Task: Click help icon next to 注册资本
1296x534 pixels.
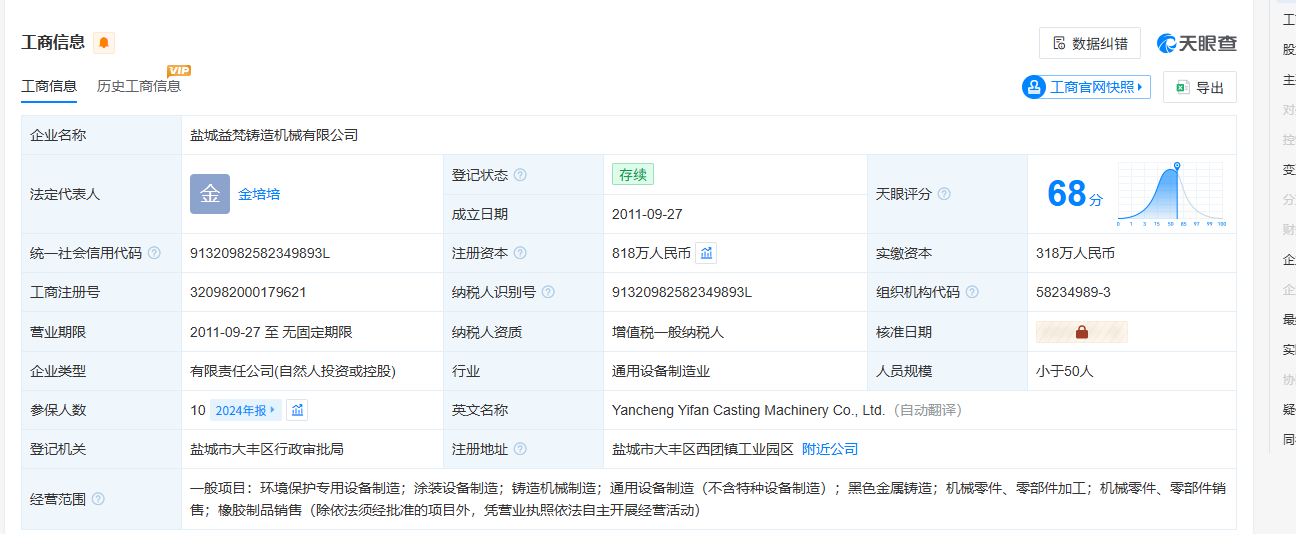Action: pyautogui.click(x=520, y=253)
